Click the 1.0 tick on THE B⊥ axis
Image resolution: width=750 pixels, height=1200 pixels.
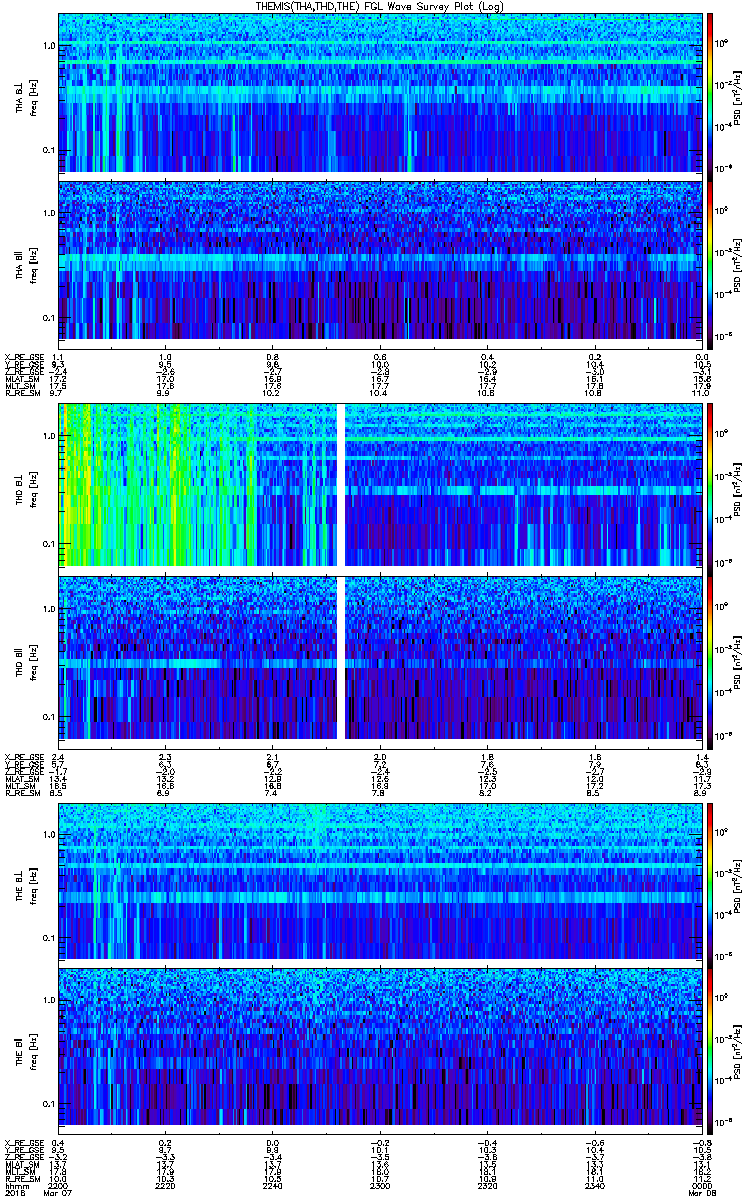tap(49, 833)
